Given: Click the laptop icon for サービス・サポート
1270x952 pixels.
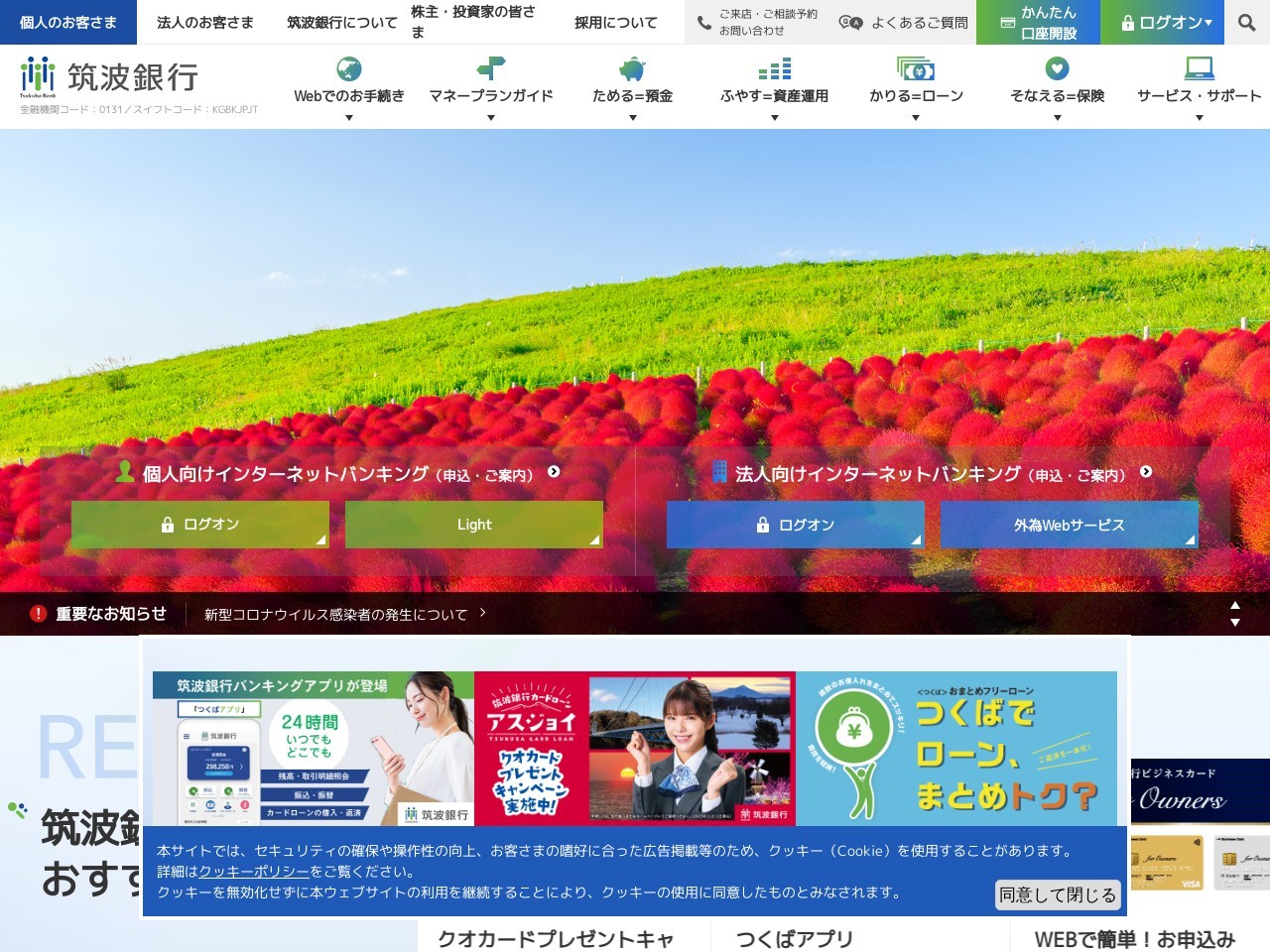Looking at the screenshot, I should click(x=1200, y=68).
